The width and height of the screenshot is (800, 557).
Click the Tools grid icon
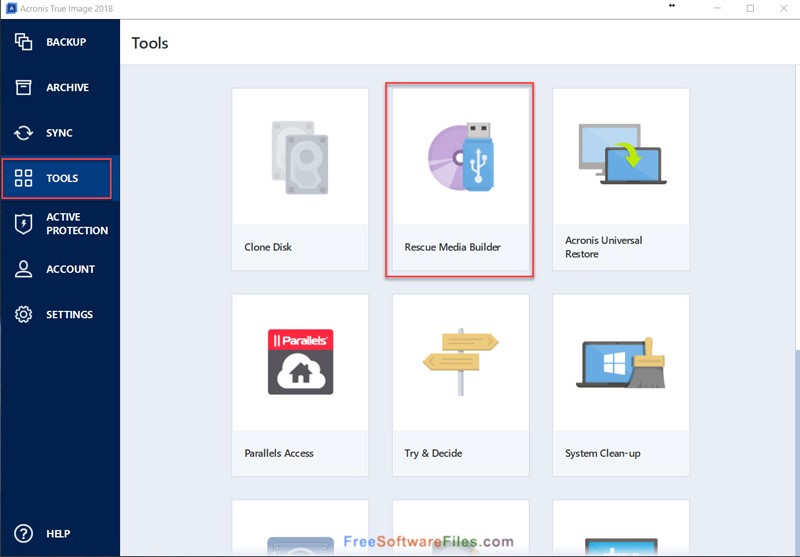click(23, 178)
